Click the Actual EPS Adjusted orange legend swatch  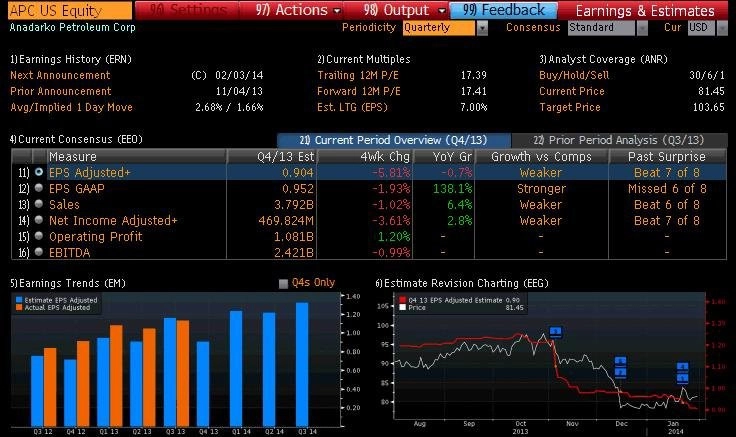19,307
